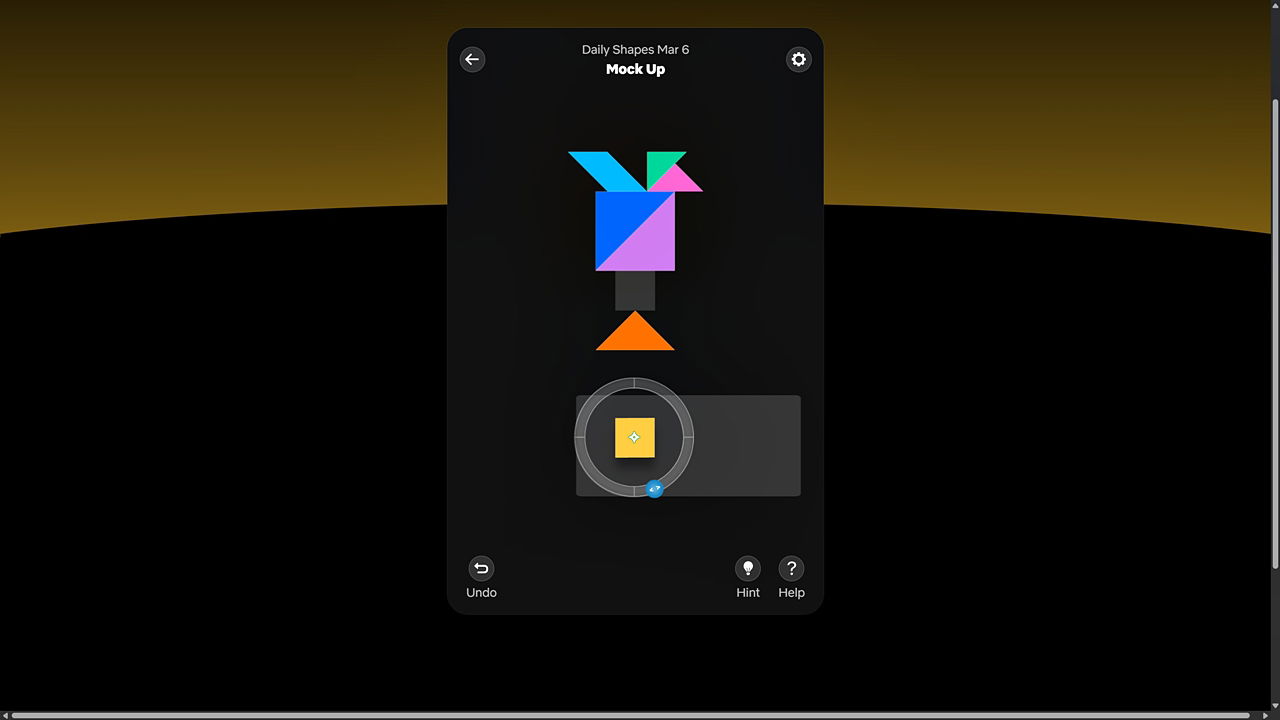Click the "Daily Shapes Mar 6" heading
The width and height of the screenshot is (1280, 720).
tap(635, 49)
